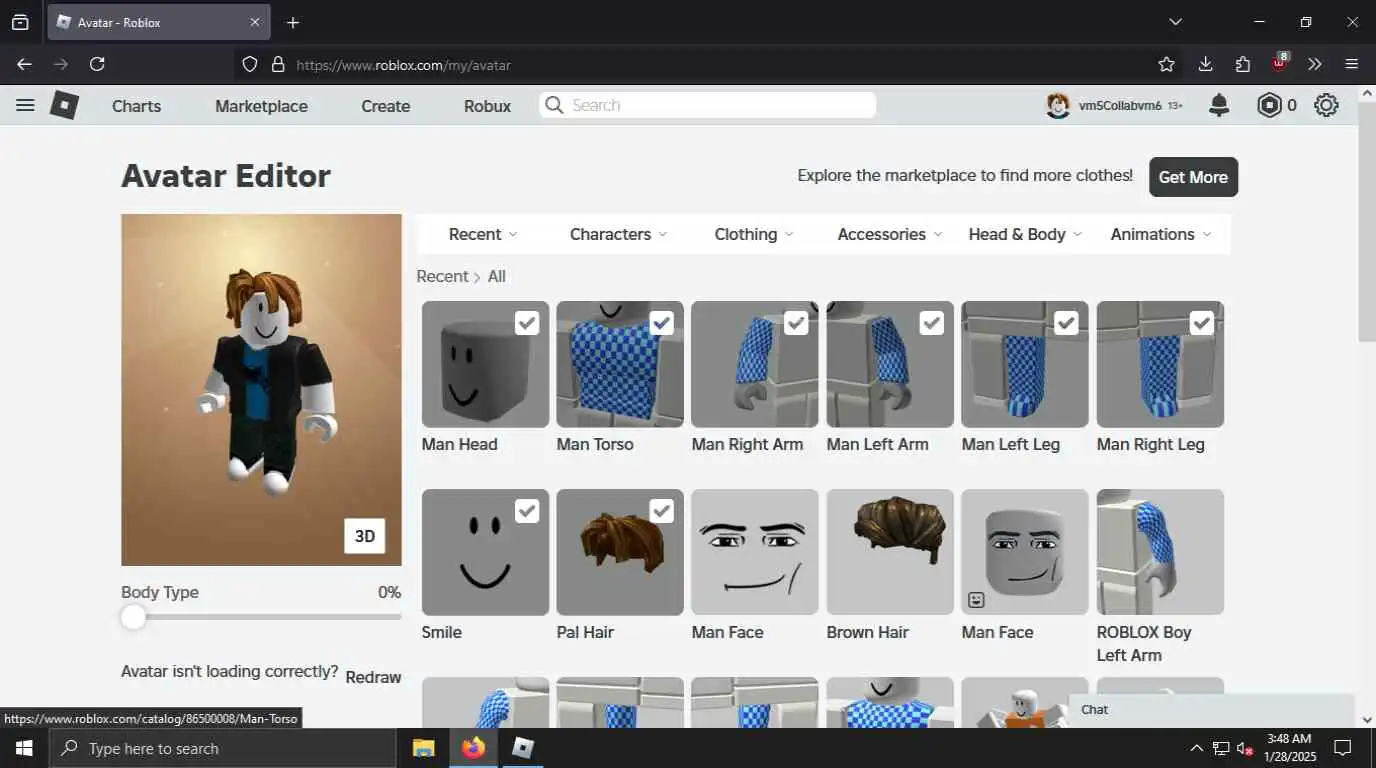Expand the Clothing dropdown

[x=754, y=234]
